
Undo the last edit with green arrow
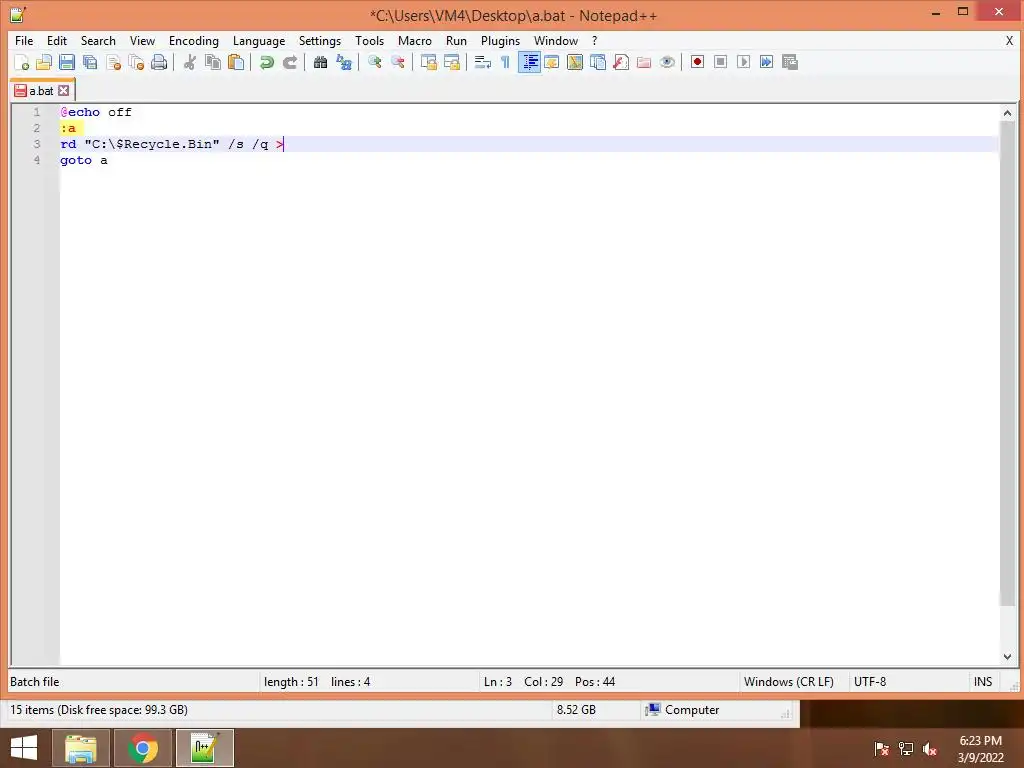pyautogui.click(x=266, y=62)
